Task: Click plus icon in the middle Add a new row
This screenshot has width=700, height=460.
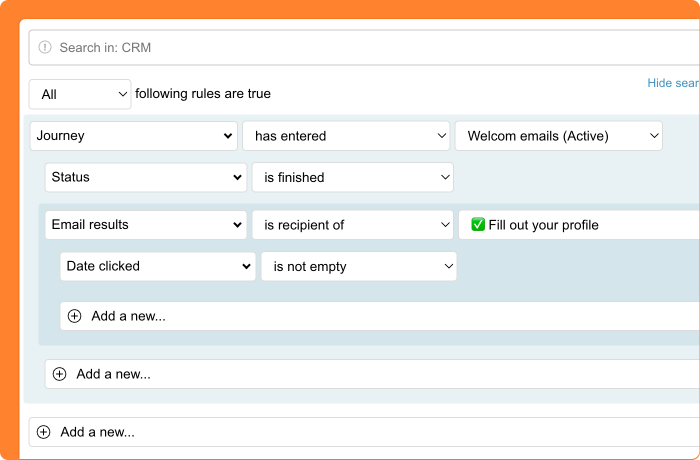Action: point(59,374)
